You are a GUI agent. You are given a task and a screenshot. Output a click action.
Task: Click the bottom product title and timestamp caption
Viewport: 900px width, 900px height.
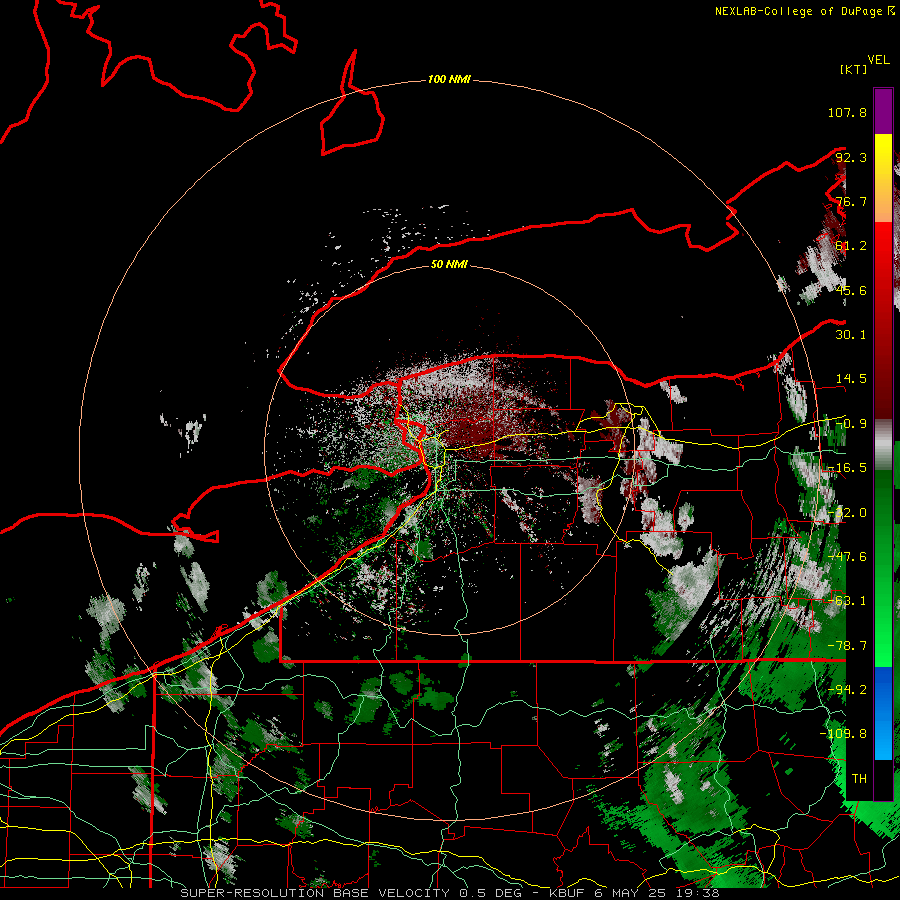coord(449,893)
